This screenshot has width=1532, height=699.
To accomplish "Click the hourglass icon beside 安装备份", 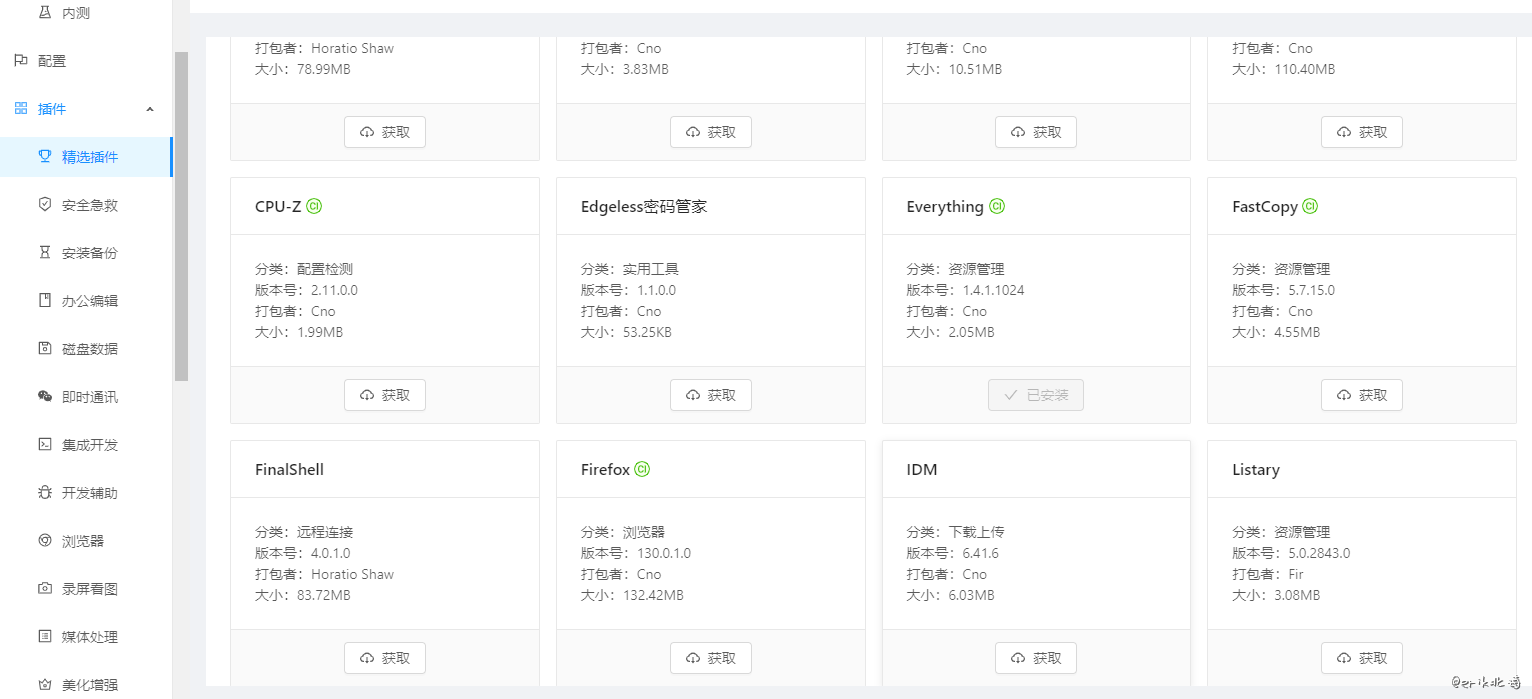I will coord(44,252).
